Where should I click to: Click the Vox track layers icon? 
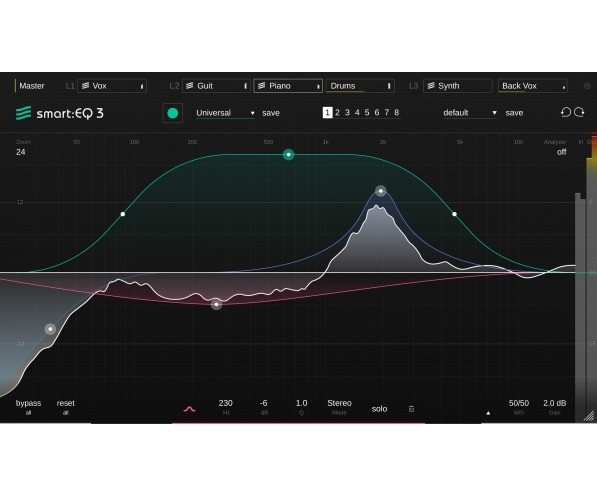tap(86, 86)
